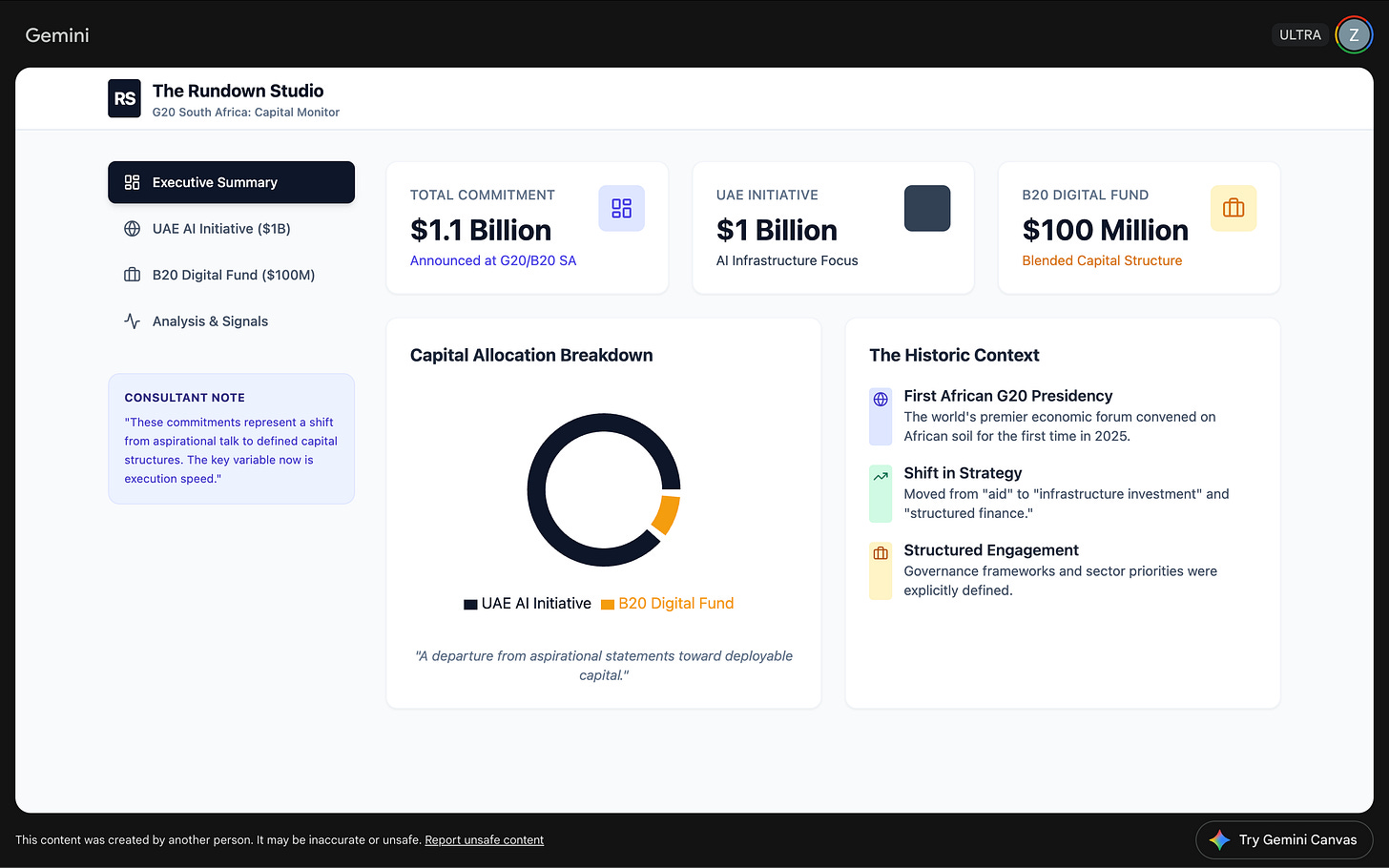Click the briefcase icon beside B20 Digital Fund

click(x=133, y=275)
